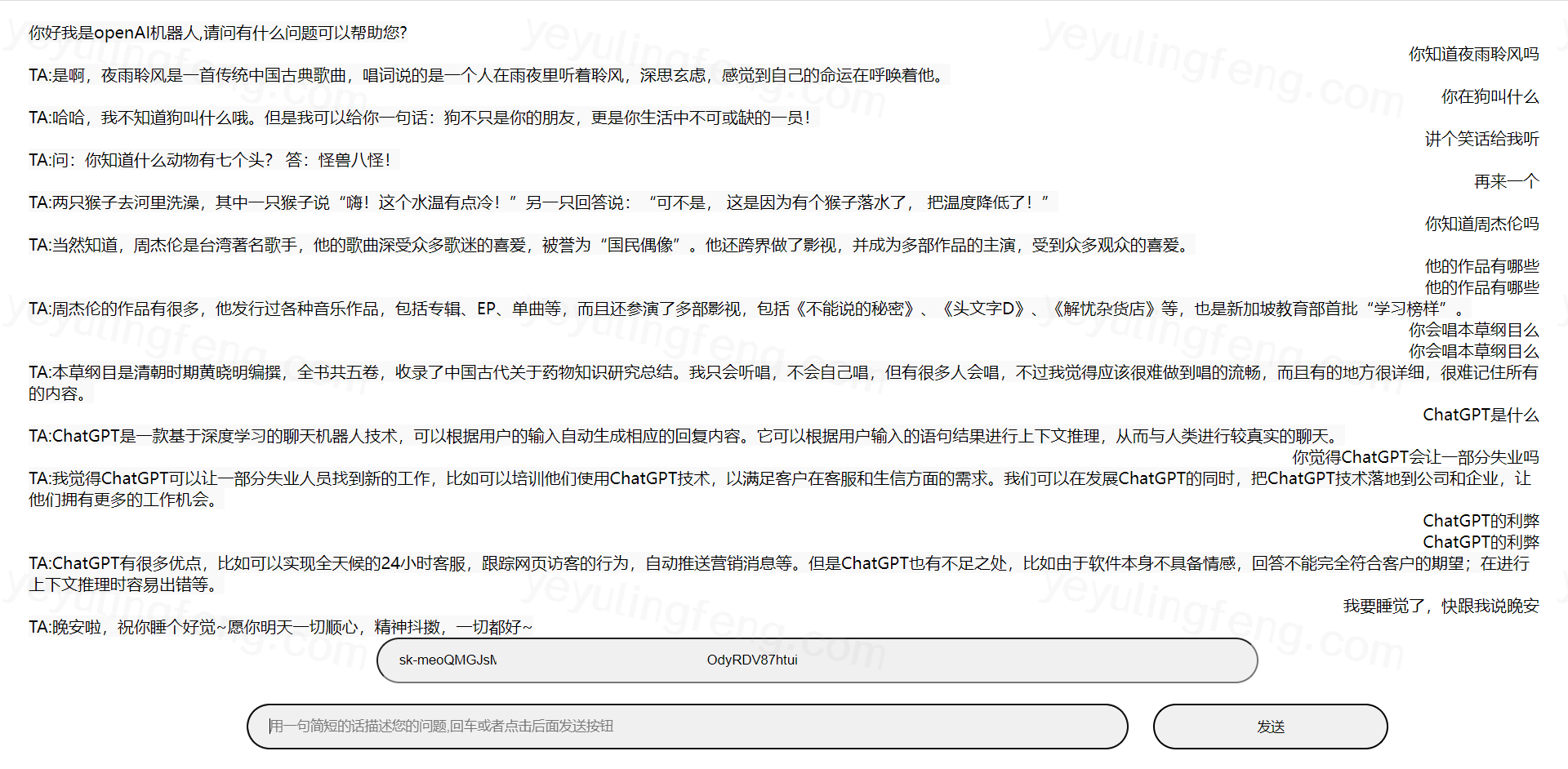Select the joke about 两只猴子去河里洗澡
This screenshot has height=769, width=1568.
coord(543,202)
